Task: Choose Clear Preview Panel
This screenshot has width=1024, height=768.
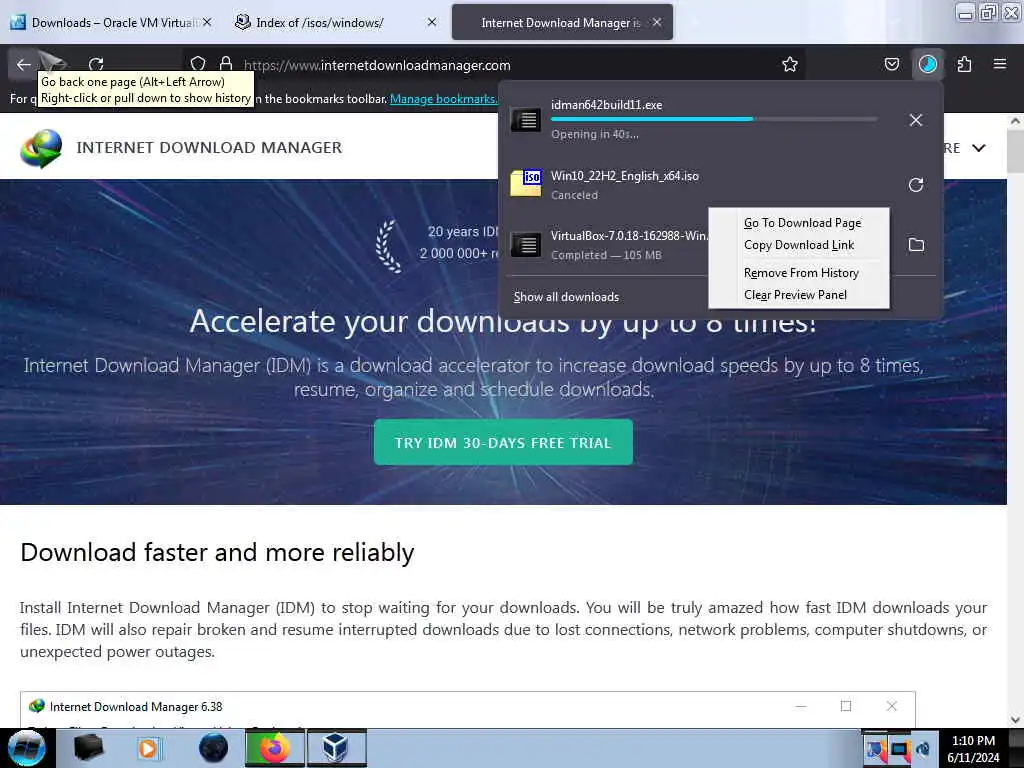Action: [795, 295]
